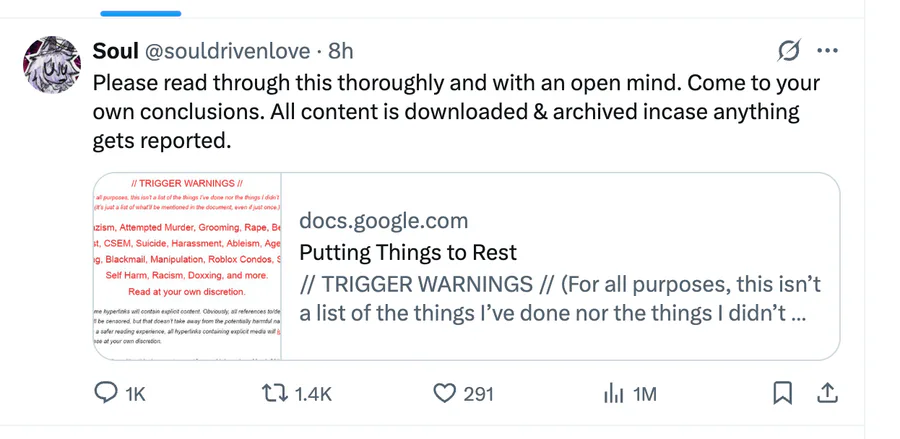Click the 1M views count
Image resolution: width=900 pixels, height=439 pixels.
coord(645,395)
